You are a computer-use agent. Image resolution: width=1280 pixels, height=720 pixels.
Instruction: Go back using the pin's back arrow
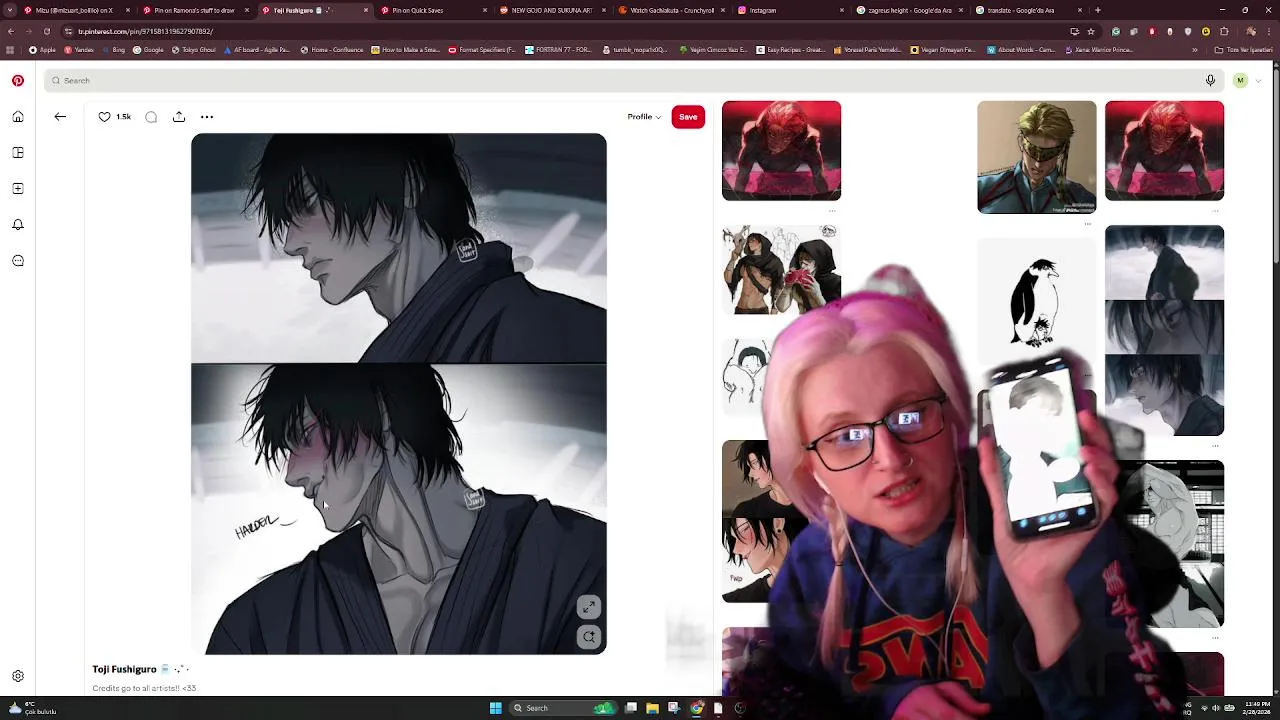click(60, 117)
